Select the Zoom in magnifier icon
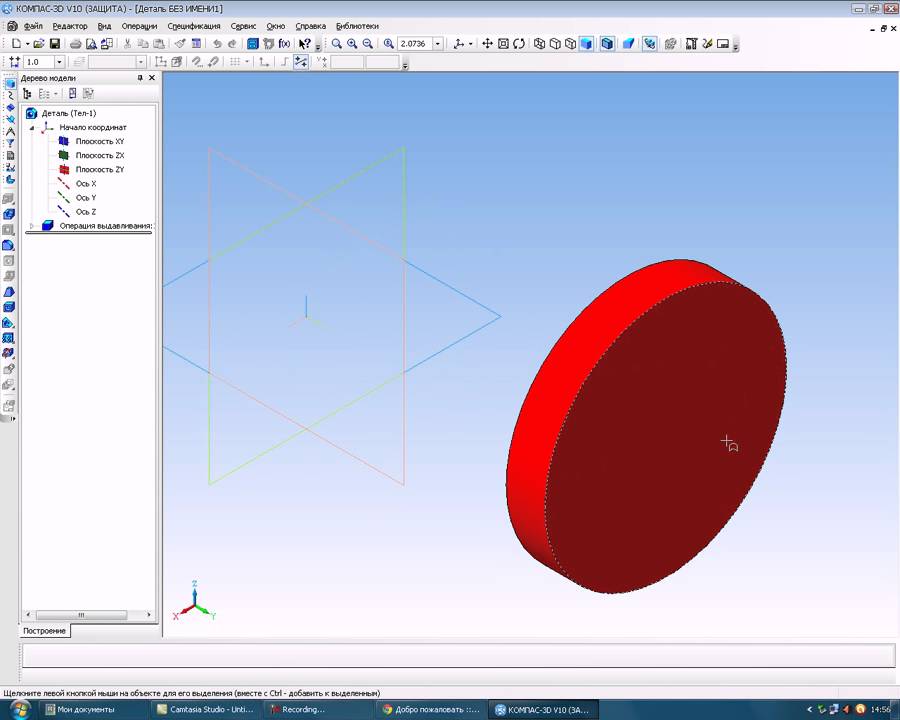Screen dimensions: 900x720 (352, 44)
